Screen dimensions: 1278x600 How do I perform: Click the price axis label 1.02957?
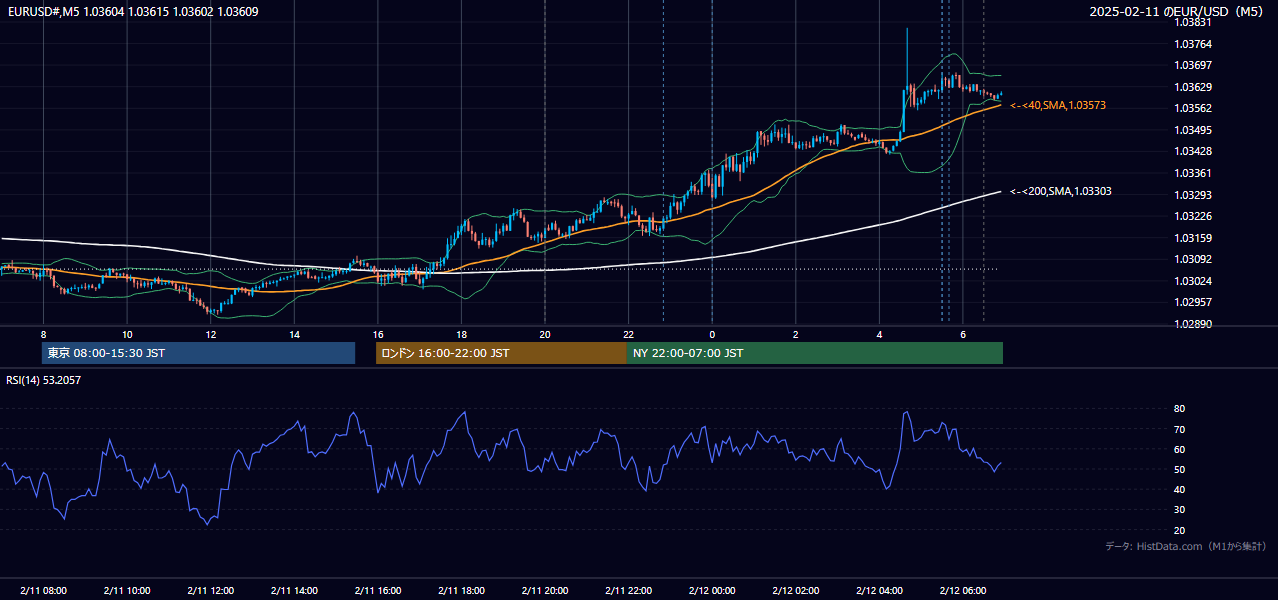pos(1192,302)
